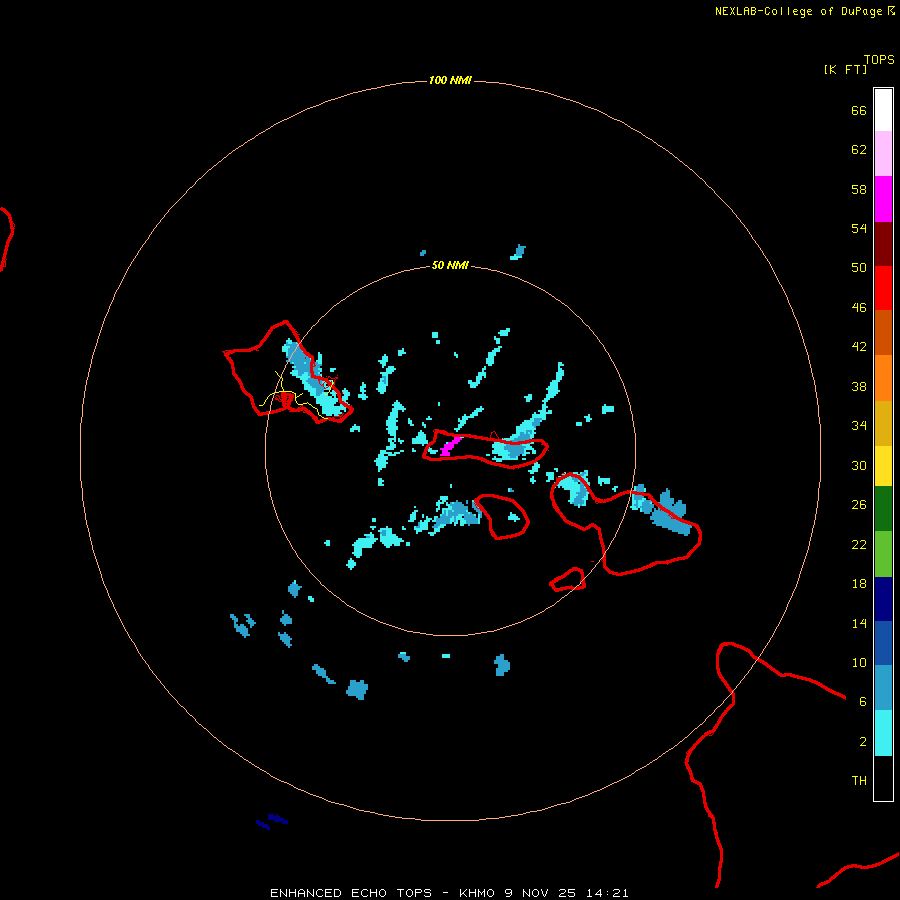Click the cyan 10 kft legend swatch

coord(883,733)
